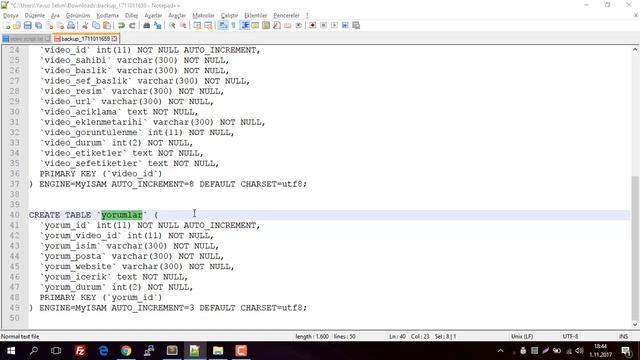Save all open files via toolbar
Image resolution: width=640 pixels, height=360 pixels.
[38, 25]
